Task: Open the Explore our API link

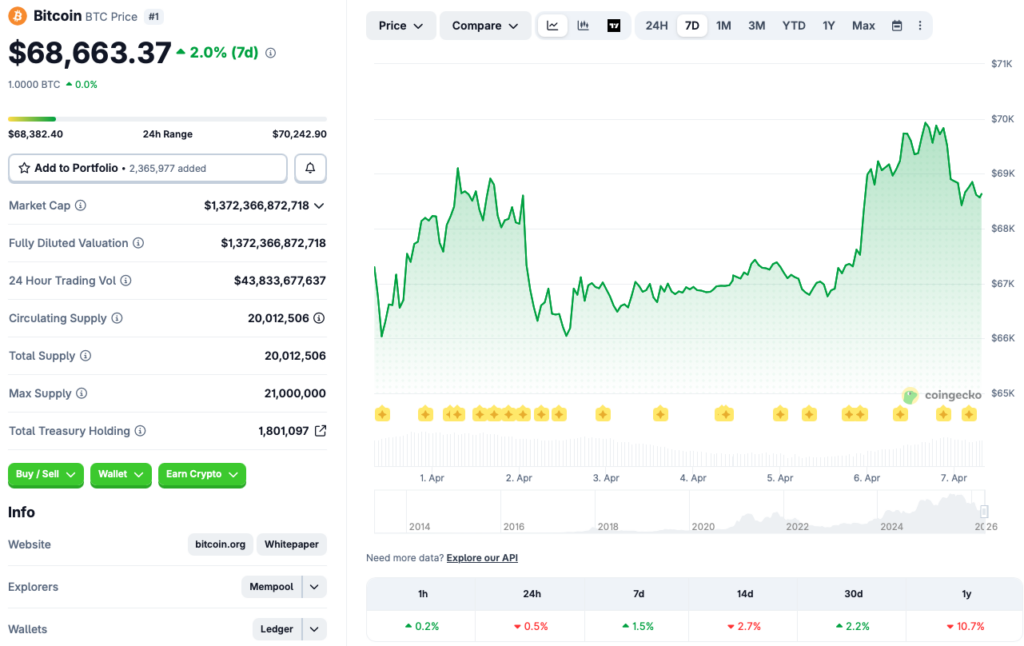Action: click(x=481, y=557)
